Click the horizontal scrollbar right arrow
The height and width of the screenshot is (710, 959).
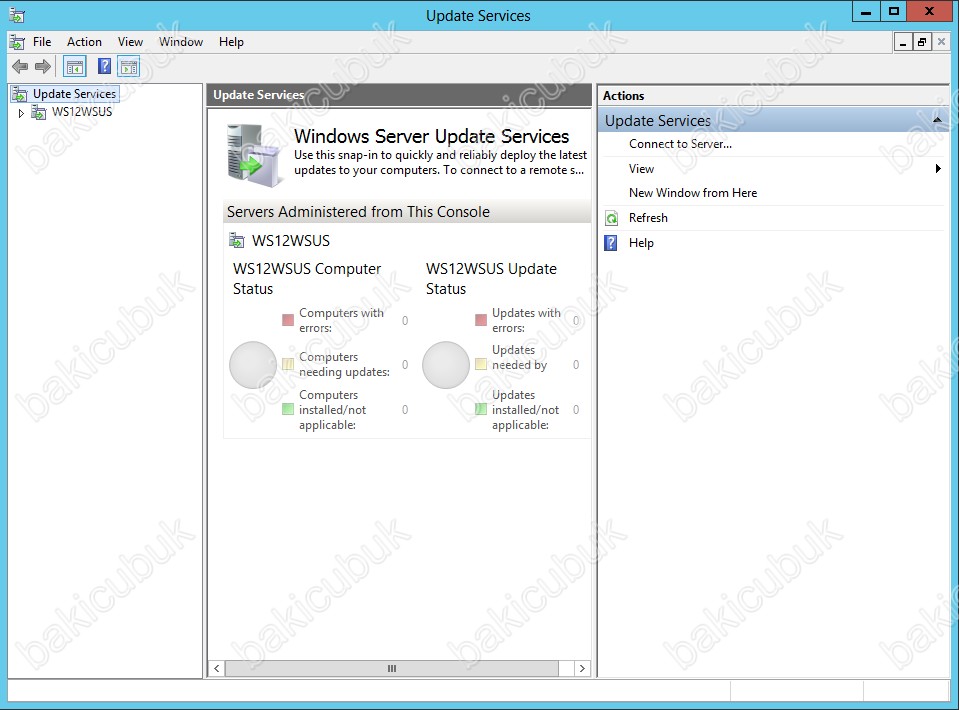pyautogui.click(x=582, y=668)
